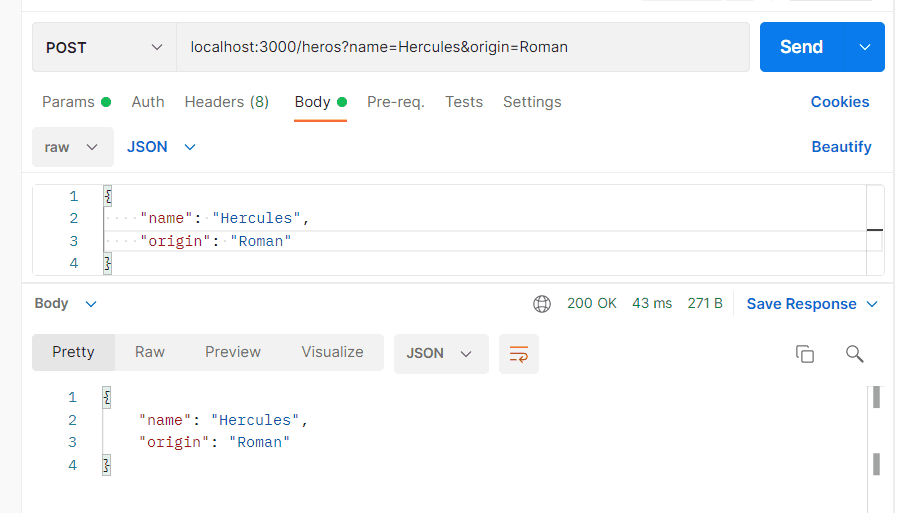915x513 pixels.
Task: Open the response JSON format dropdown
Action: coord(440,354)
